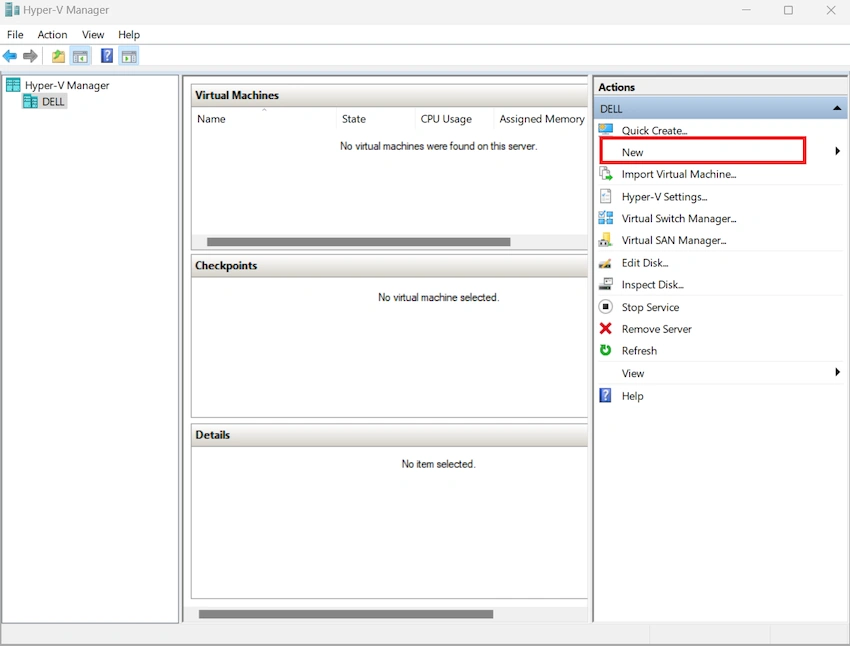Minimize the Hyper-V Manager window
850x646 pixels.
click(x=746, y=10)
